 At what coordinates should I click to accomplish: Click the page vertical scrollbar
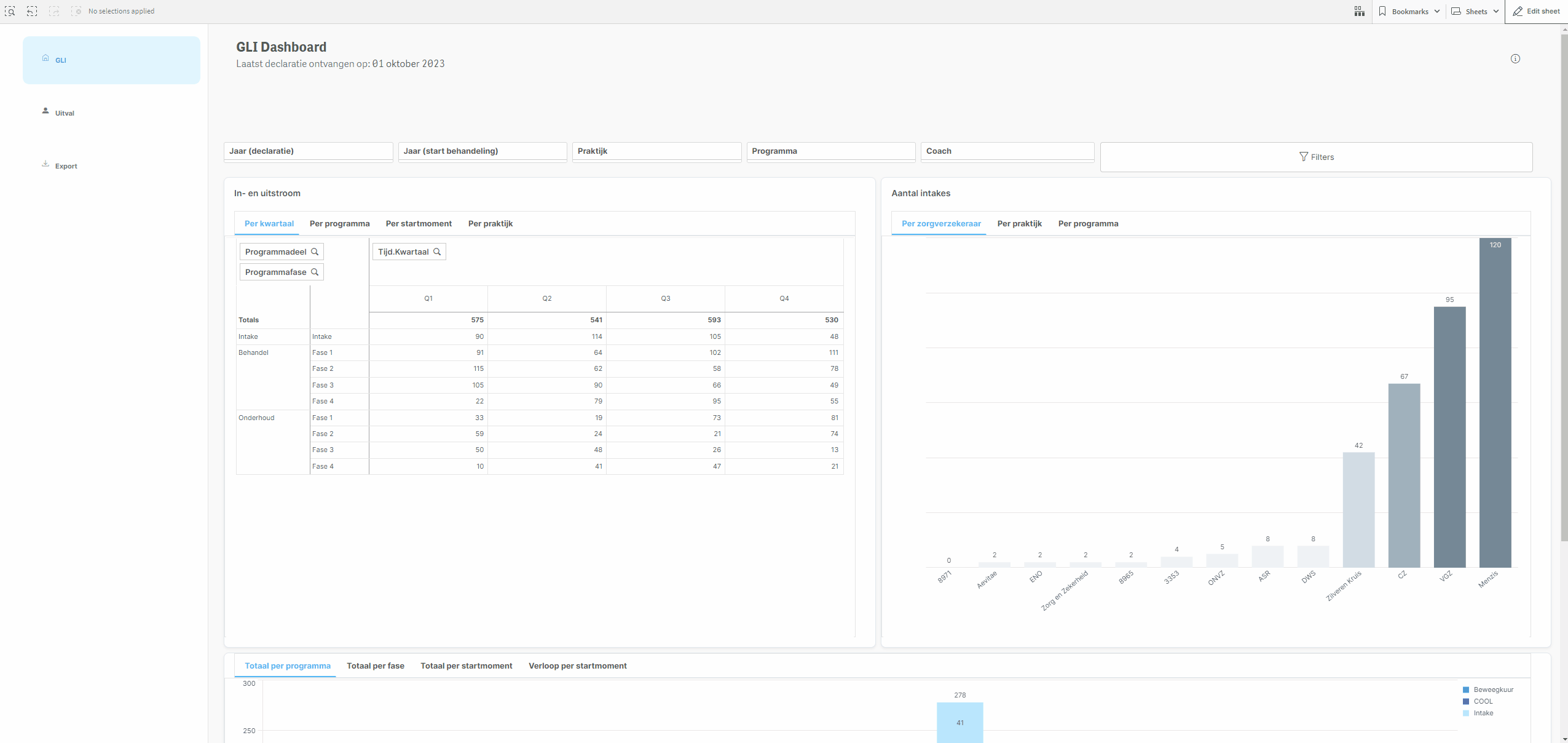[1564, 289]
